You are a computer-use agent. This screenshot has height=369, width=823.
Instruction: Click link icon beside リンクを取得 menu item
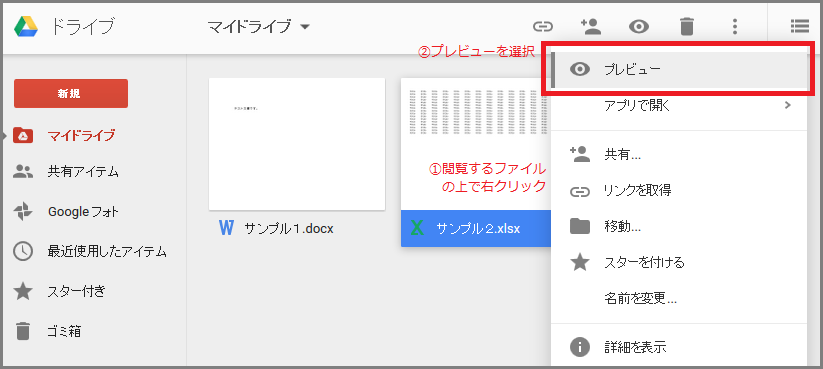click(x=579, y=192)
